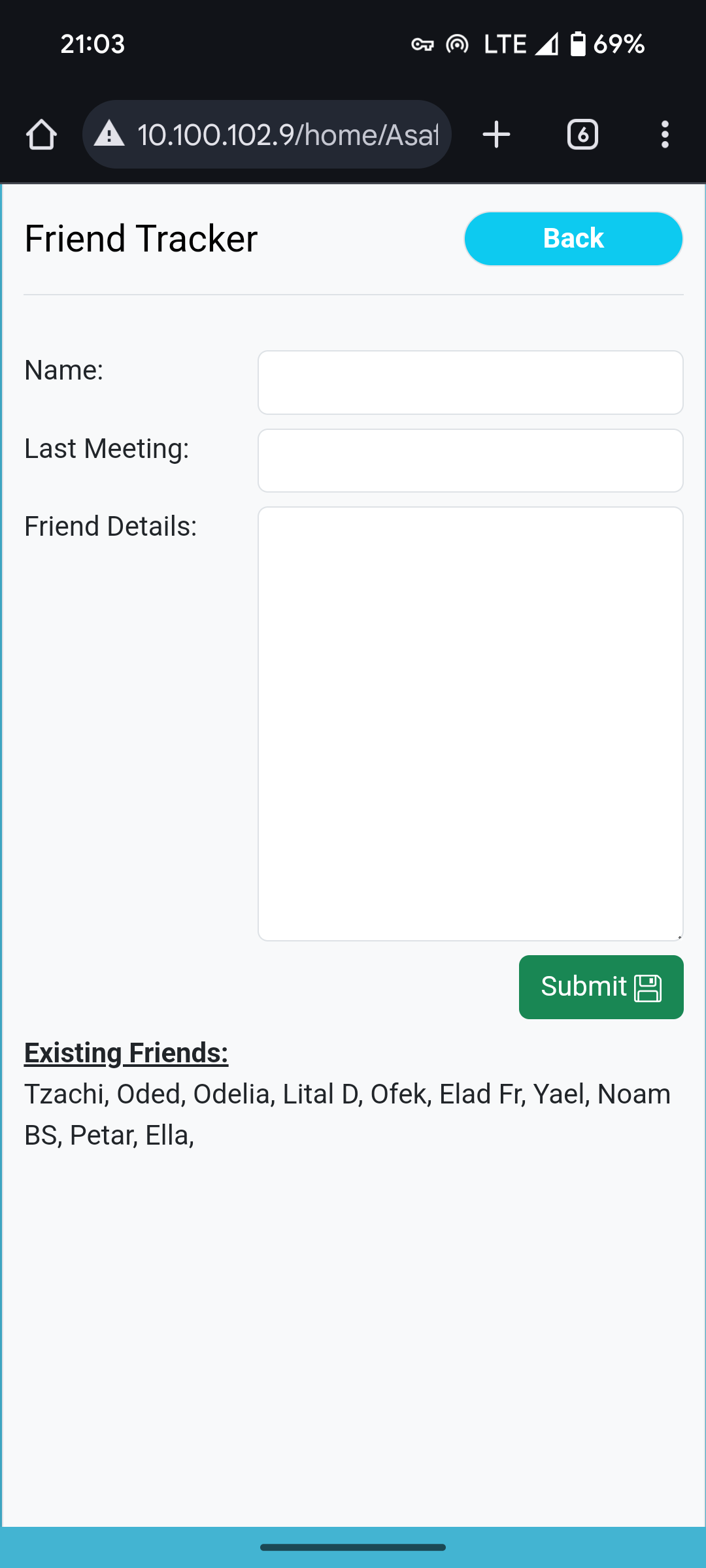Open the browser three-dot menu
This screenshot has height=1568, width=706.
click(x=665, y=135)
